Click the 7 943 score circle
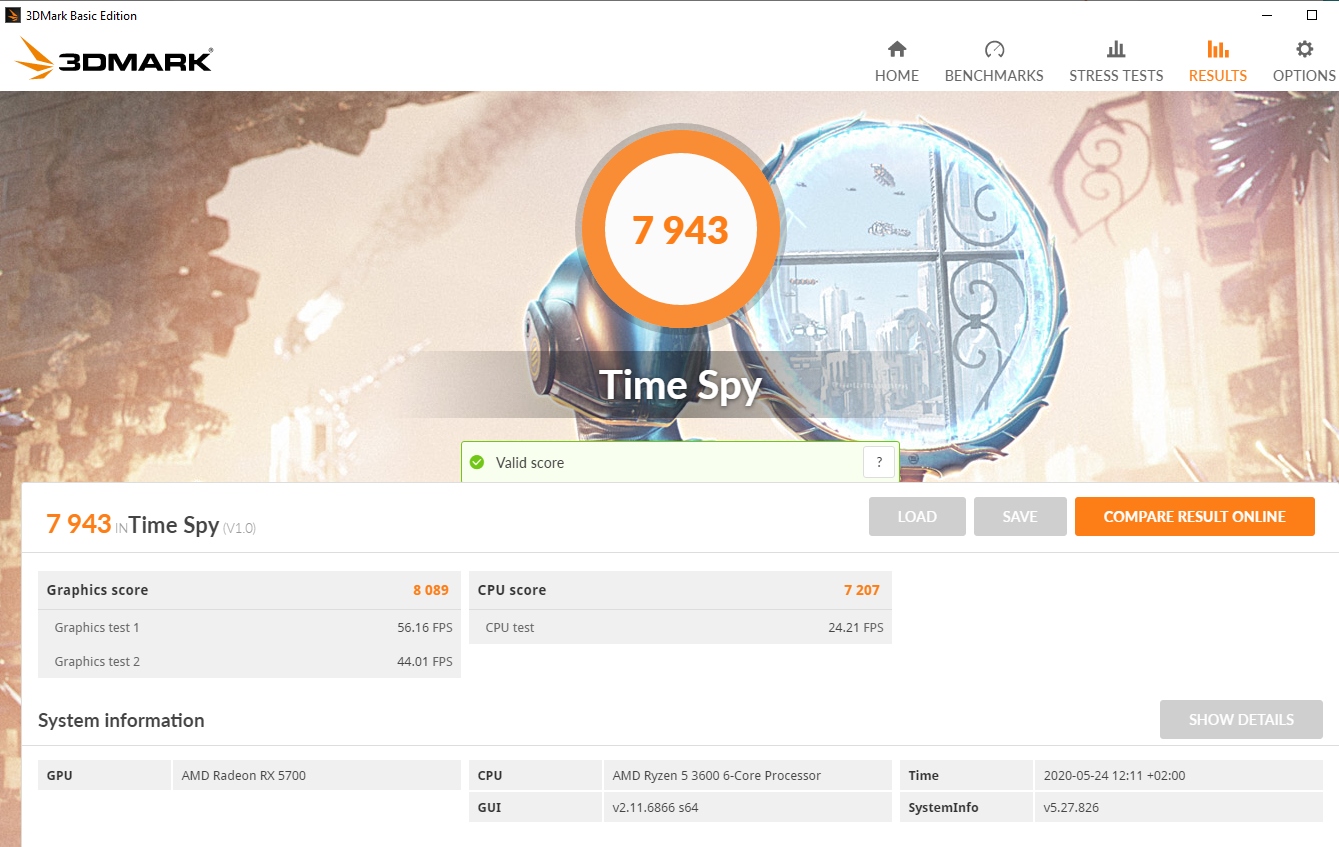The image size is (1339, 847). click(x=680, y=230)
